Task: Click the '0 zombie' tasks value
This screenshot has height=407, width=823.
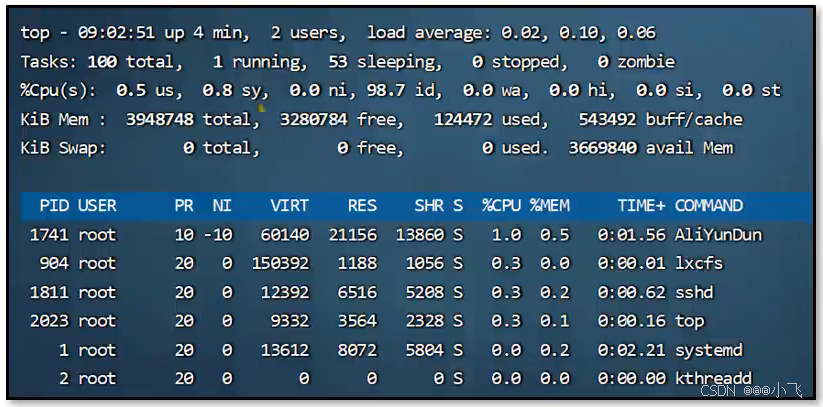Action: pos(637,62)
